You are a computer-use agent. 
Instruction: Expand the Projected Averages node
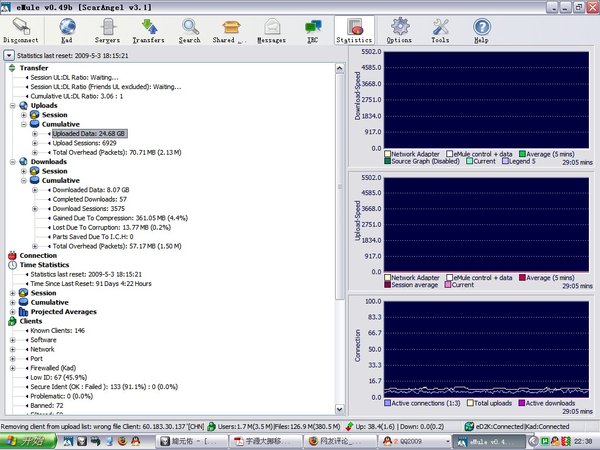point(12,312)
